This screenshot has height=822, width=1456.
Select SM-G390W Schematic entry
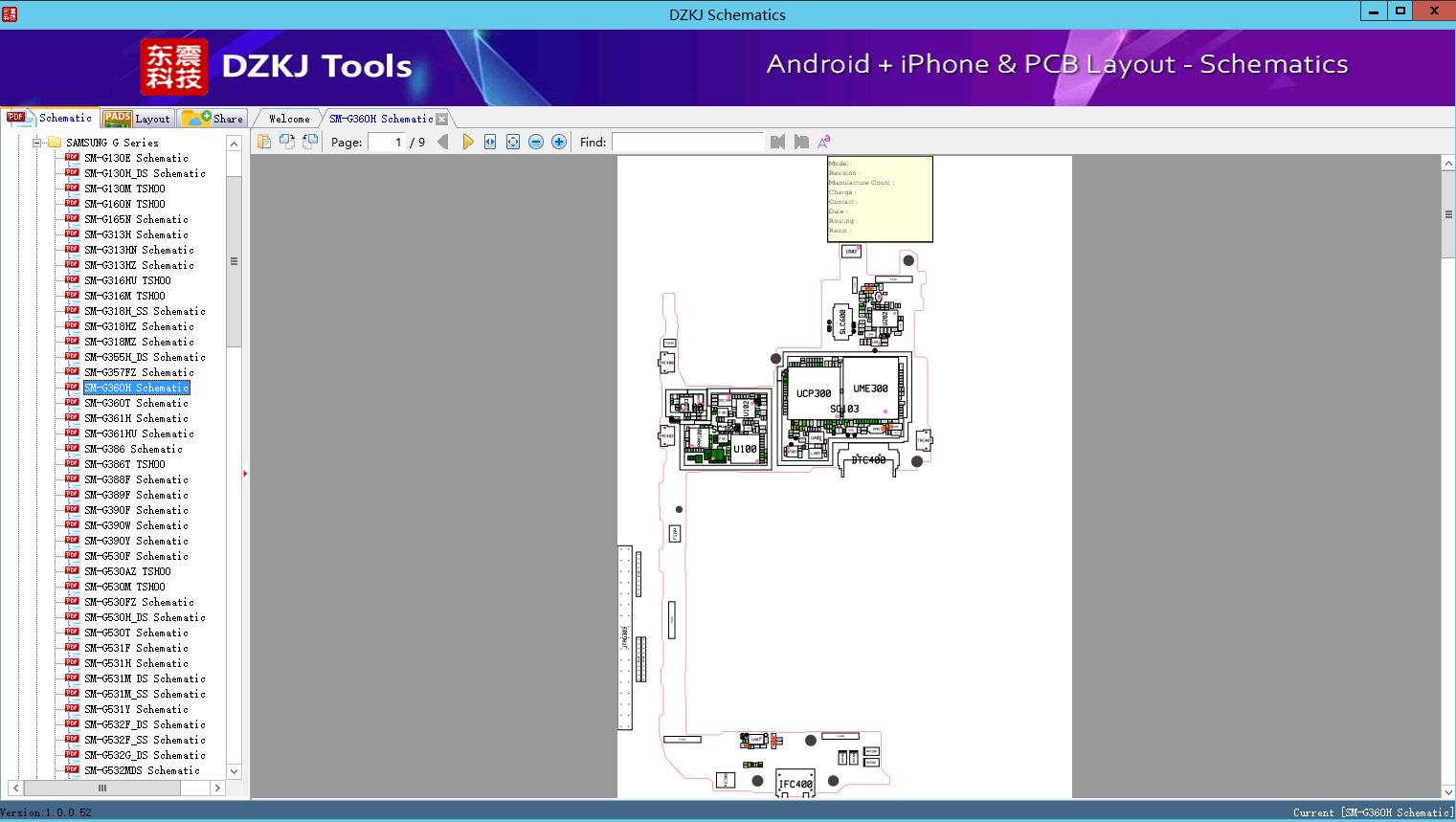[136, 525]
